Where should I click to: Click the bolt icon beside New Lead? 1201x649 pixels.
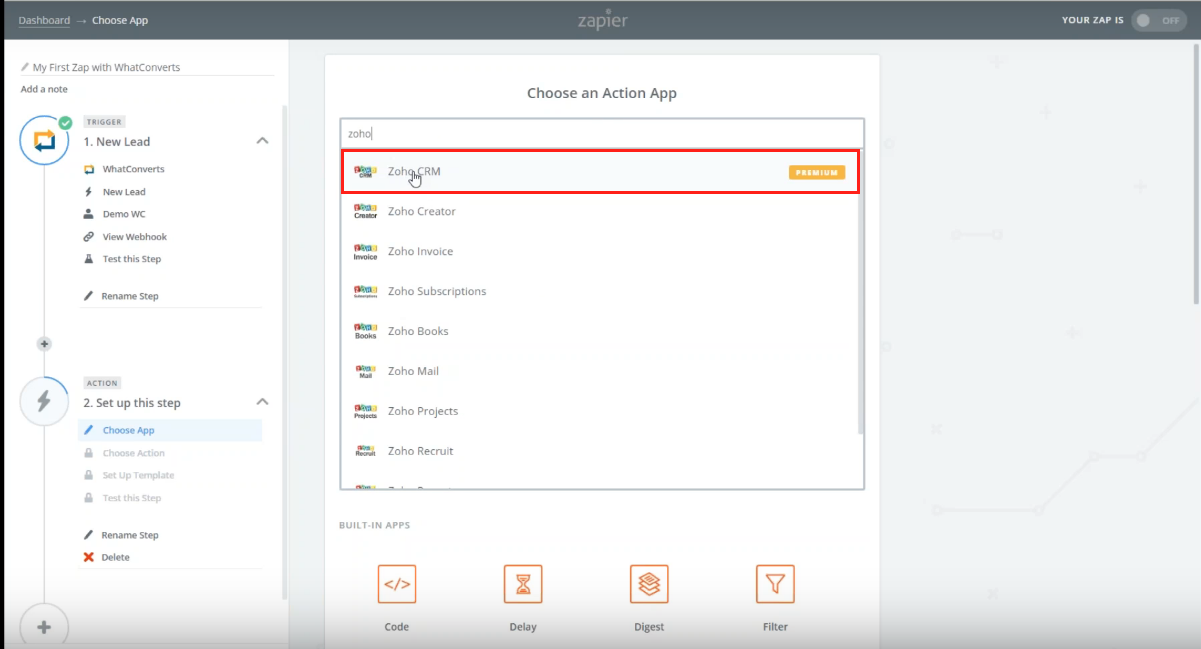pos(89,192)
